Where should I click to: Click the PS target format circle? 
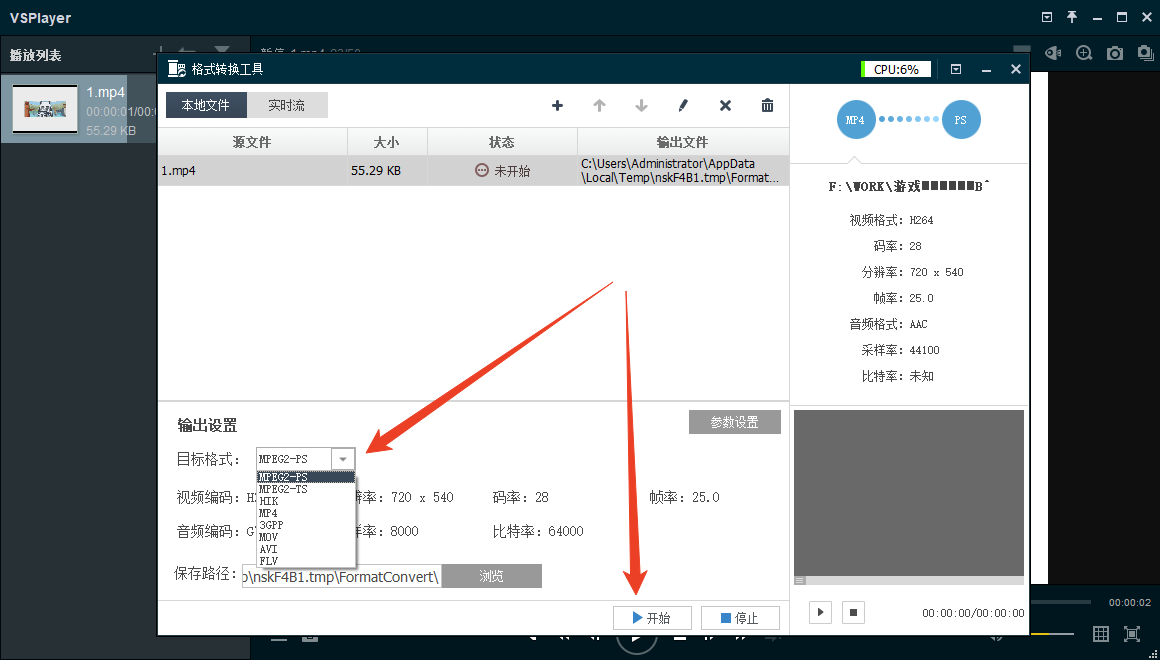[961, 120]
